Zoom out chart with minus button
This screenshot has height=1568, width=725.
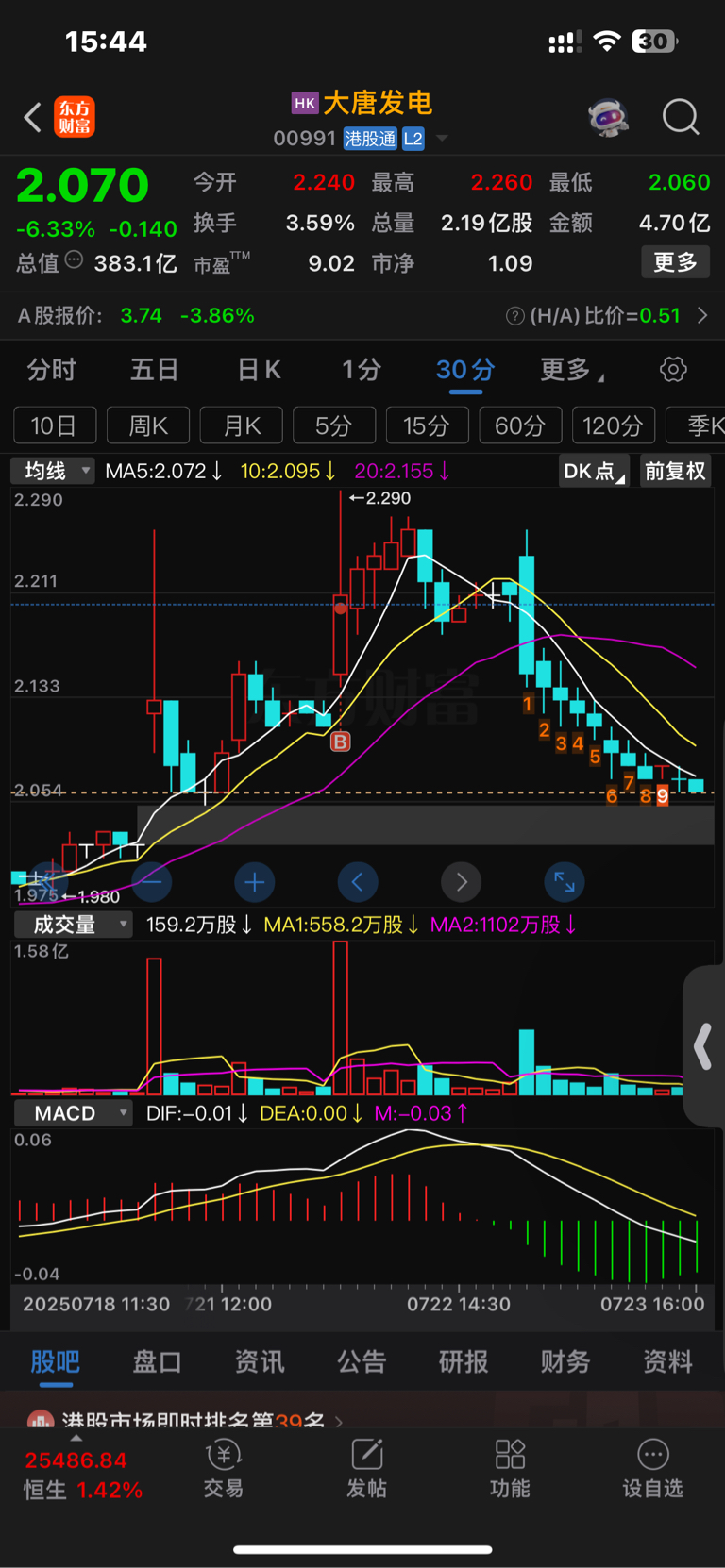click(x=151, y=882)
